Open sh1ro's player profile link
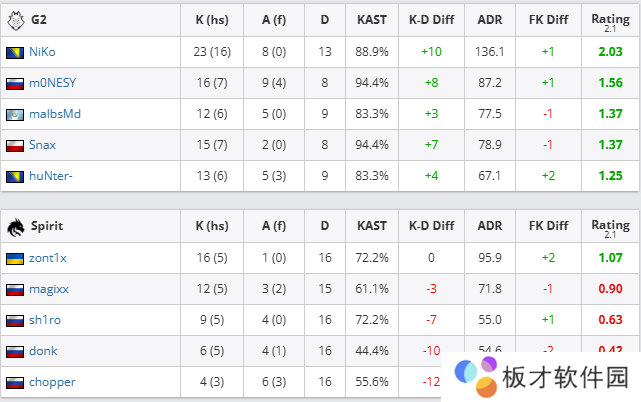The height and width of the screenshot is (402, 641). click(46, 320)
